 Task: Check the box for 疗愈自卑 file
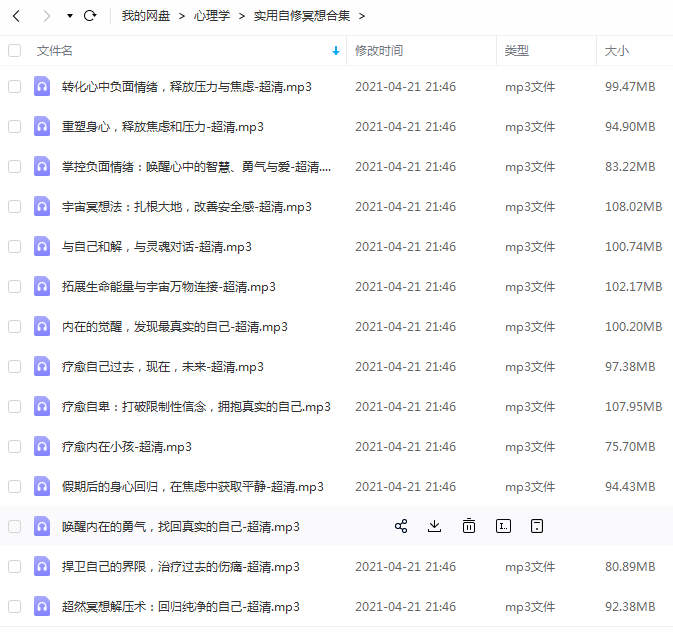15,407
